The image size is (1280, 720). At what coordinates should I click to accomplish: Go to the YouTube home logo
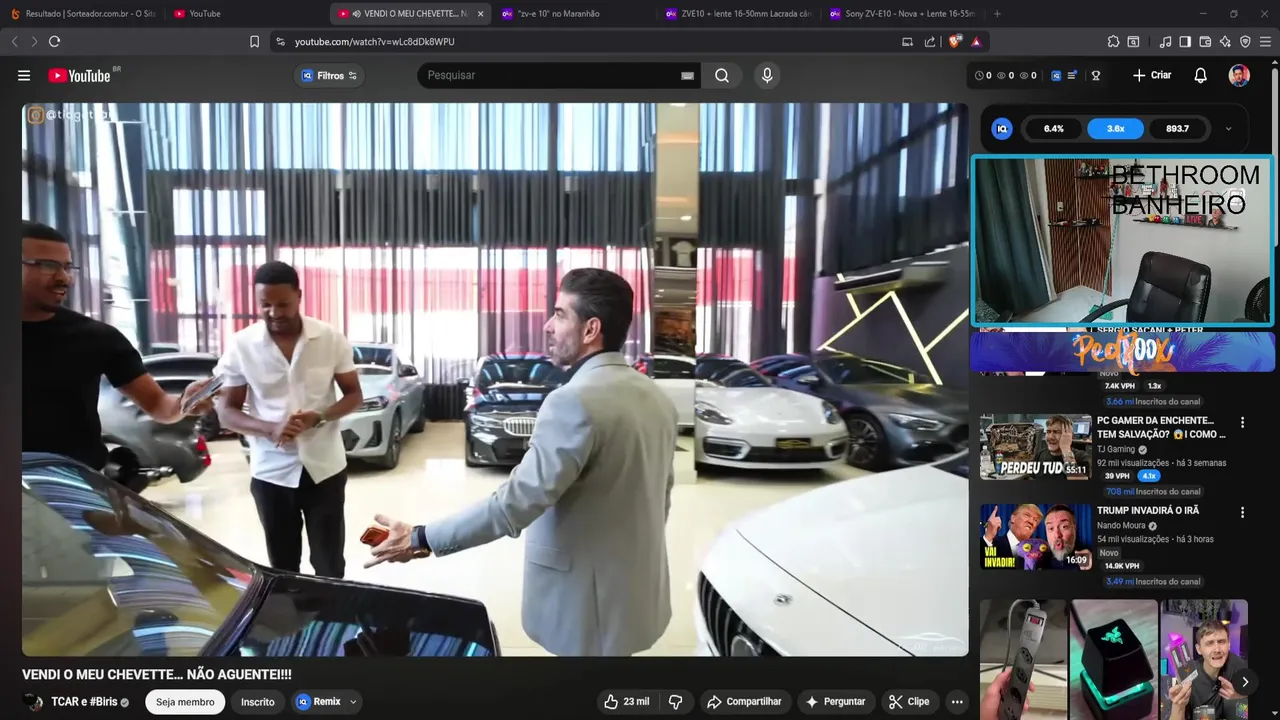tap(79, 76)
